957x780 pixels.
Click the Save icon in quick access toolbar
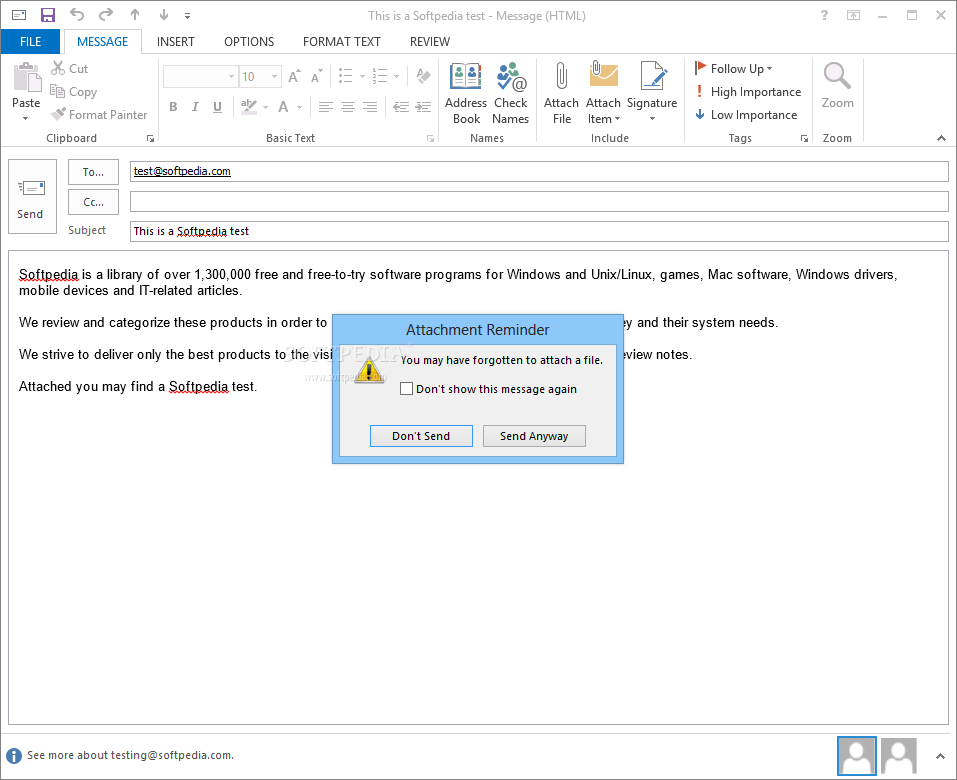coord(48,15)
